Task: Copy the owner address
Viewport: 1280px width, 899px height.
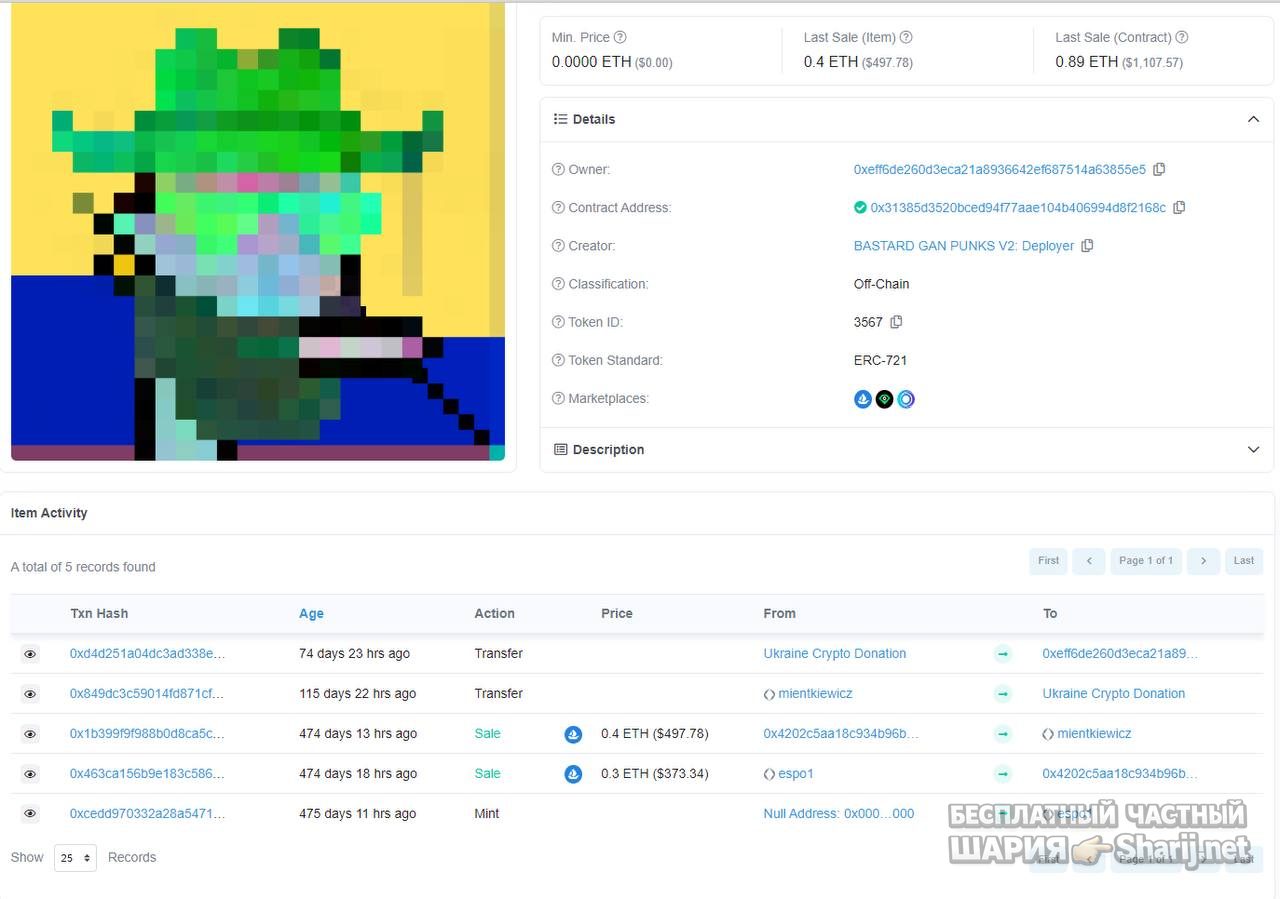Action: 1159,170
